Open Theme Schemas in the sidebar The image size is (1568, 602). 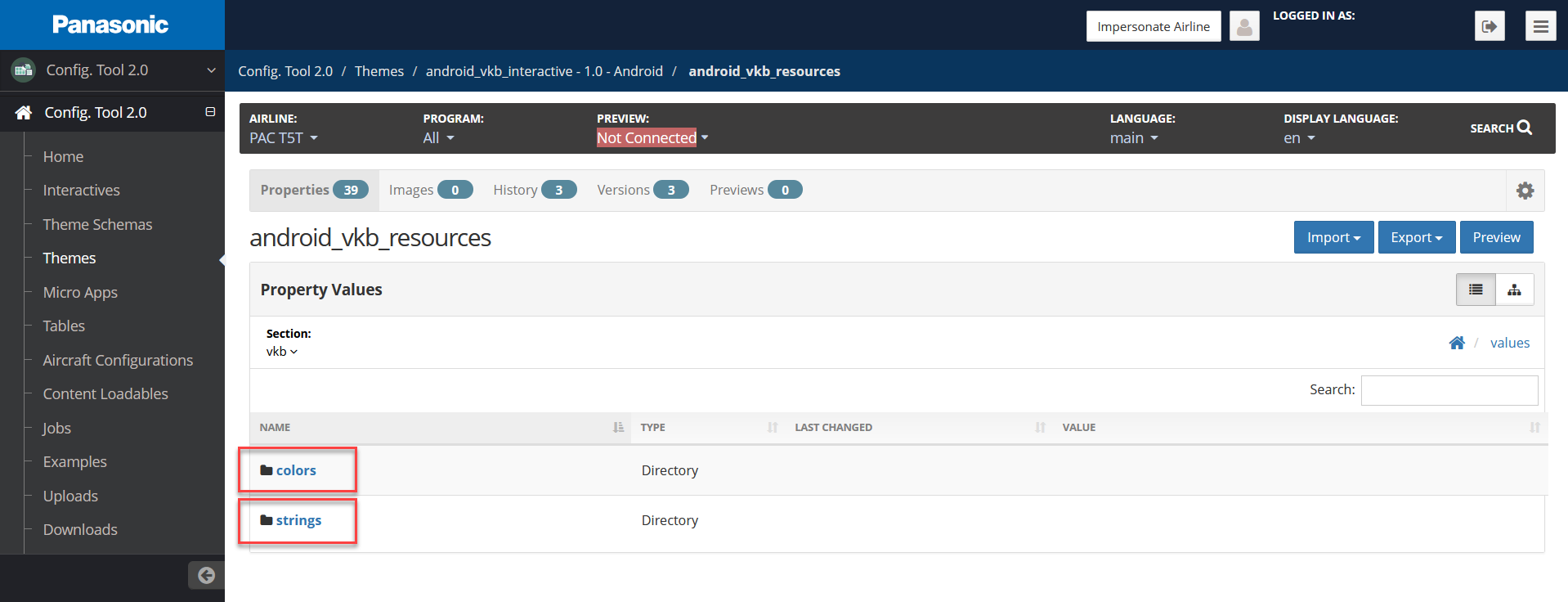(x=97, y=224)
